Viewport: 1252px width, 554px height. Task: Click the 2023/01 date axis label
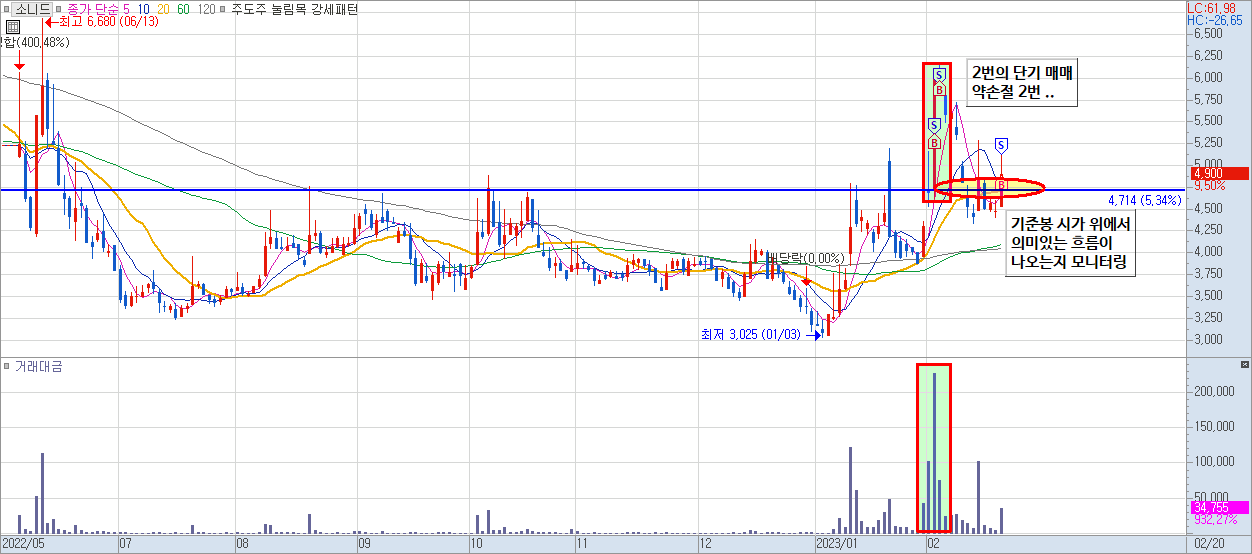coord(839,545)
